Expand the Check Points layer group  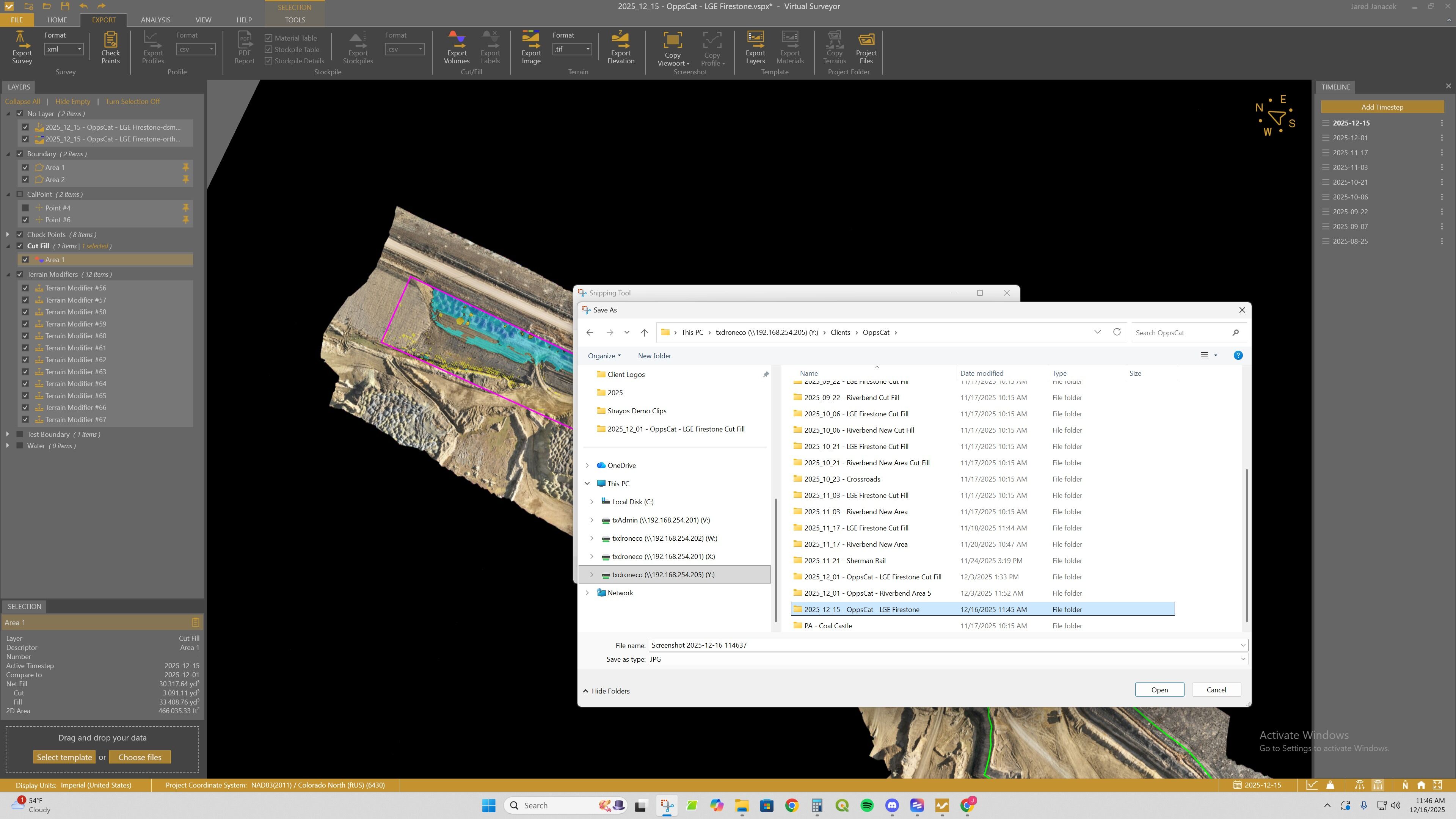pos(7,235)
